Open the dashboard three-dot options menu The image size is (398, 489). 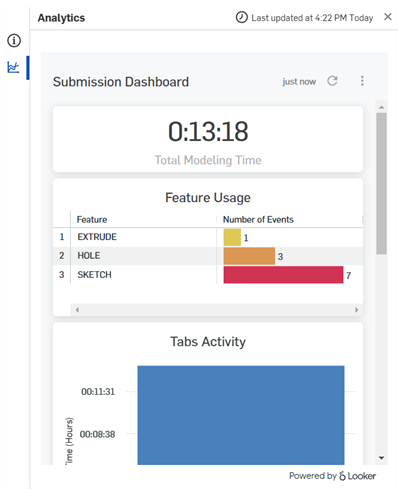tap(362, 81)
